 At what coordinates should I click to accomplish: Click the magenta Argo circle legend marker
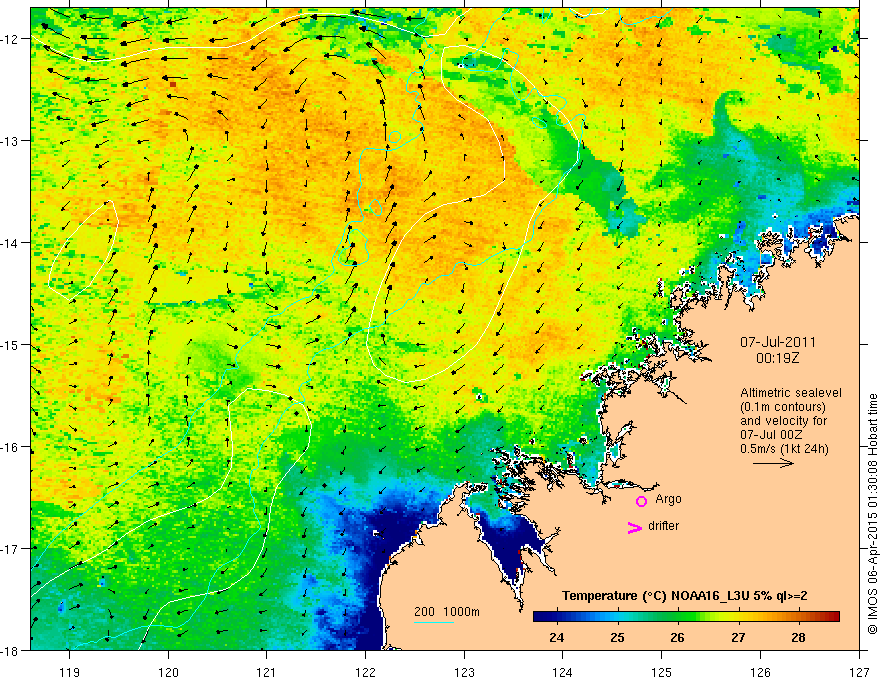click(641, 501)
